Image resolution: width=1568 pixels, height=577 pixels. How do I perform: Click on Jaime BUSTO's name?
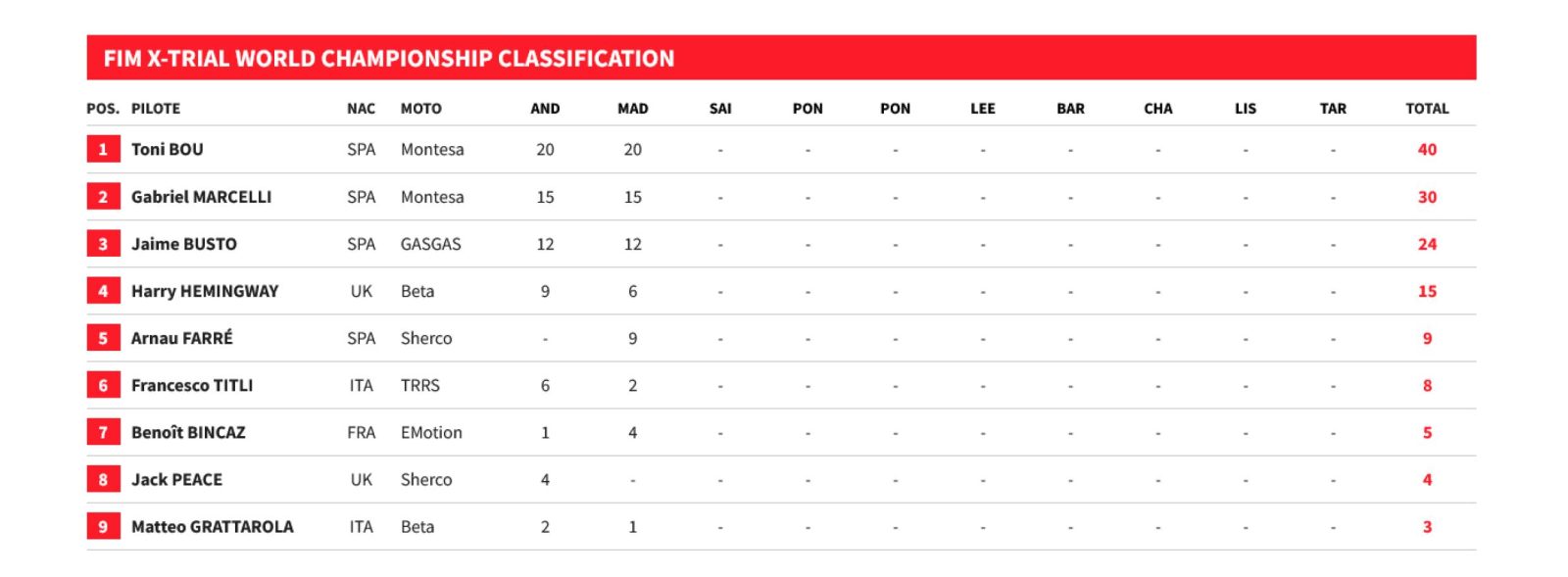pyautogui.click(x=184, y=244)
